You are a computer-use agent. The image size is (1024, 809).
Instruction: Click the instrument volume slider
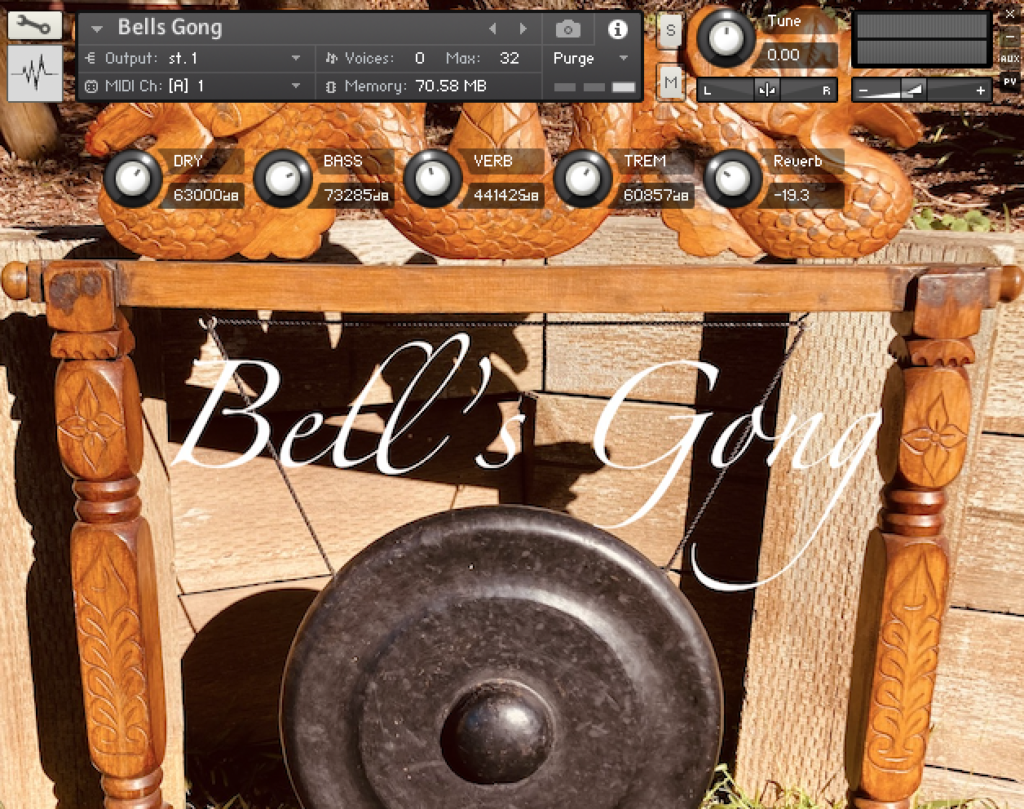(x=921, y=90)
